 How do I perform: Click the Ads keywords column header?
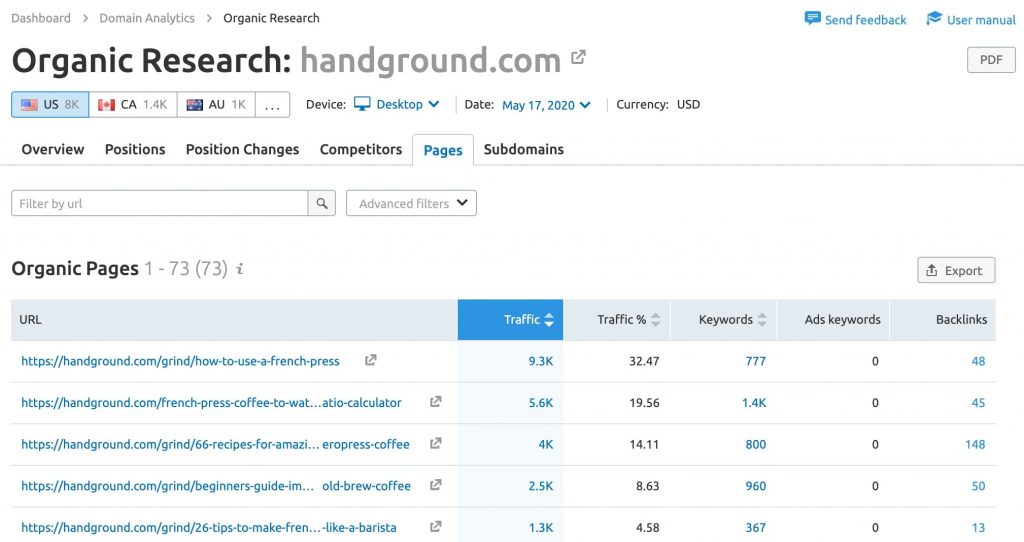coord(833,319)
